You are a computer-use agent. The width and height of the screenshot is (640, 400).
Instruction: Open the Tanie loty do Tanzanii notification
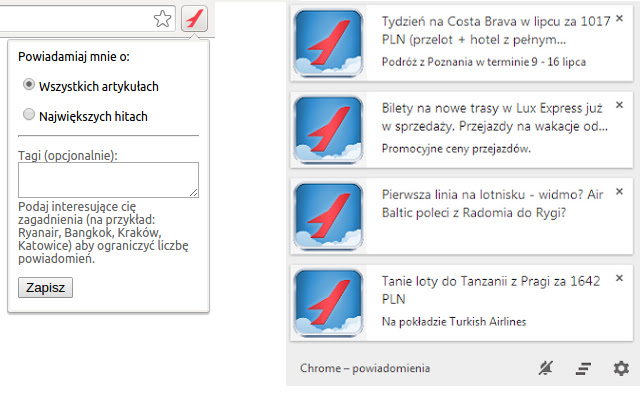click(491, 290)
